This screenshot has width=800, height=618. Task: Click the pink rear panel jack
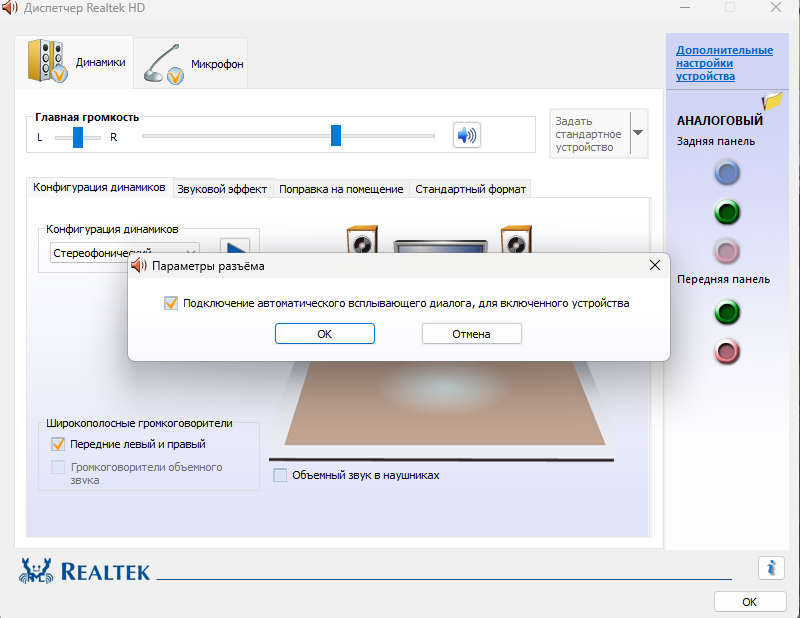pos(727,251)
